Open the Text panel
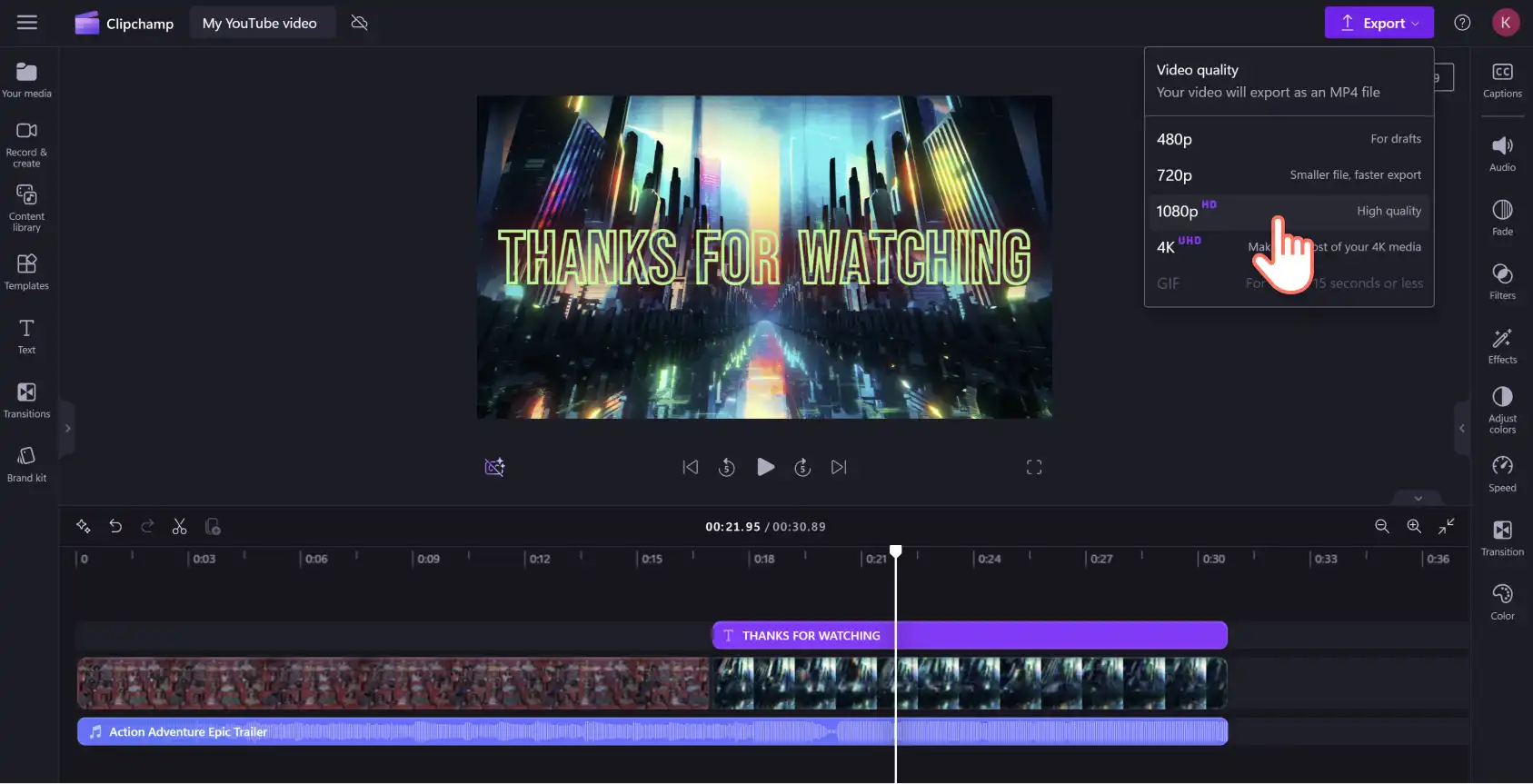The width and height of the screenshot is (1533, 784). coord(27,336)
